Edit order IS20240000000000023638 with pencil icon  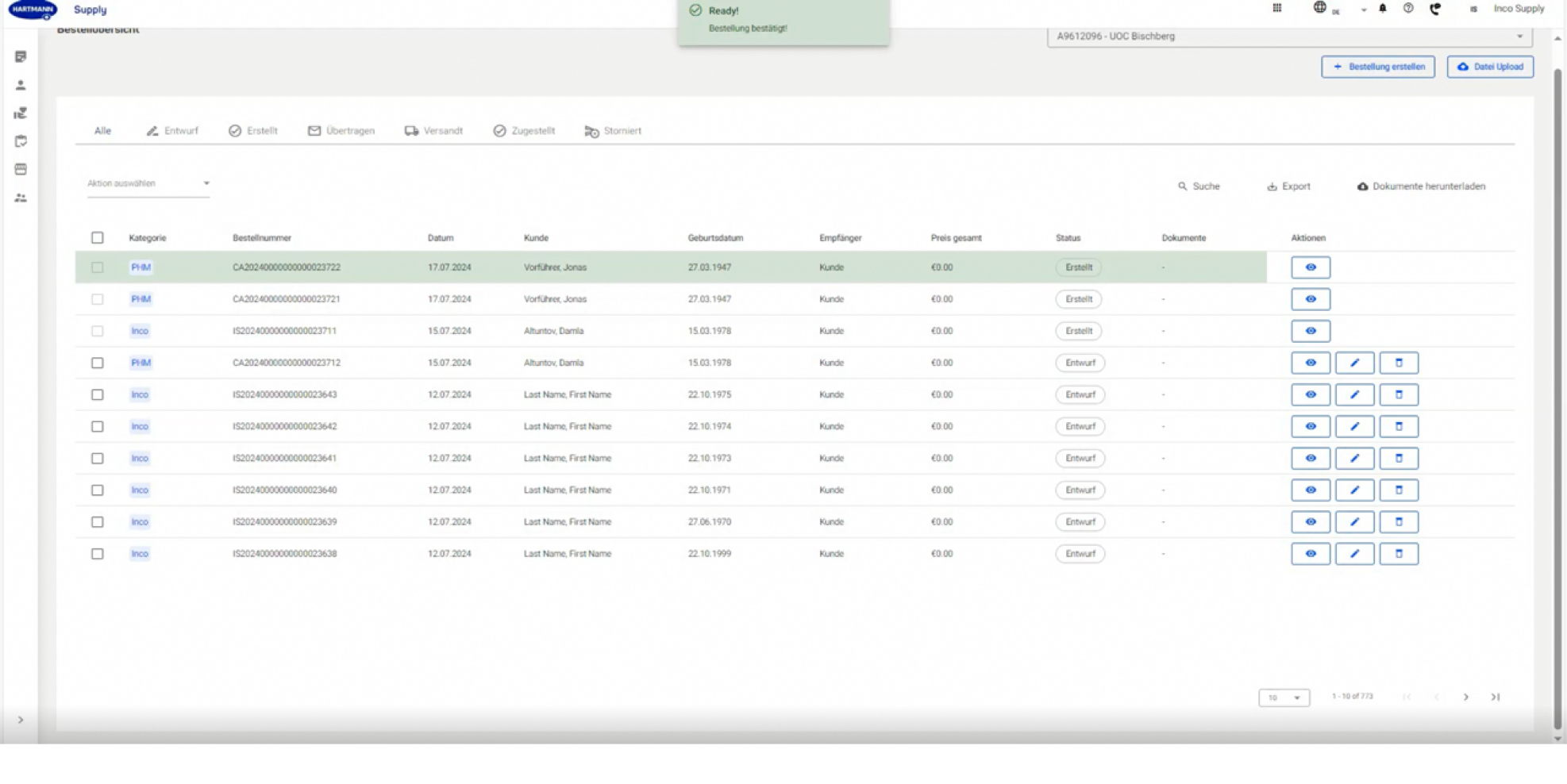coord(1355,553)
